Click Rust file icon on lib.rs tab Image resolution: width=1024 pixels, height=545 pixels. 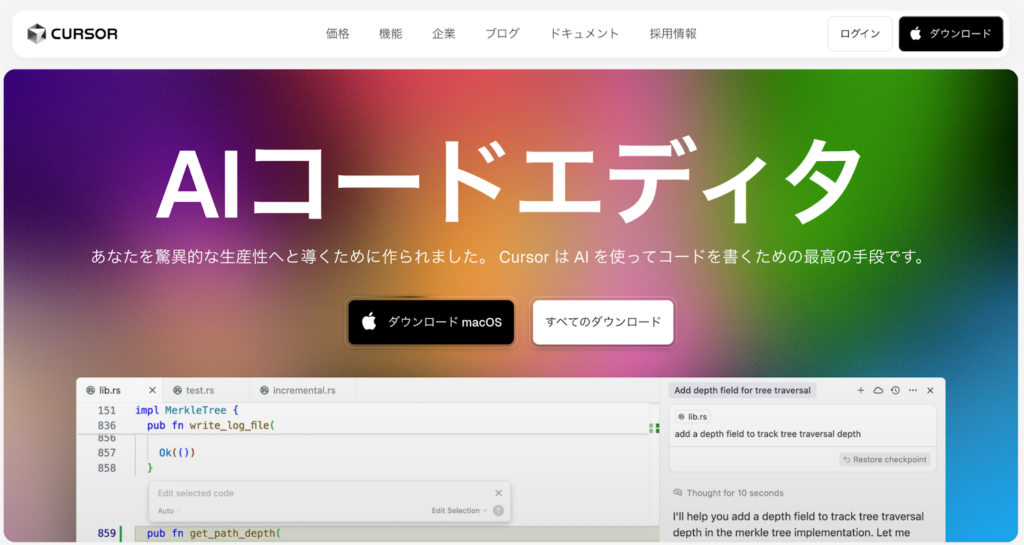90,390
